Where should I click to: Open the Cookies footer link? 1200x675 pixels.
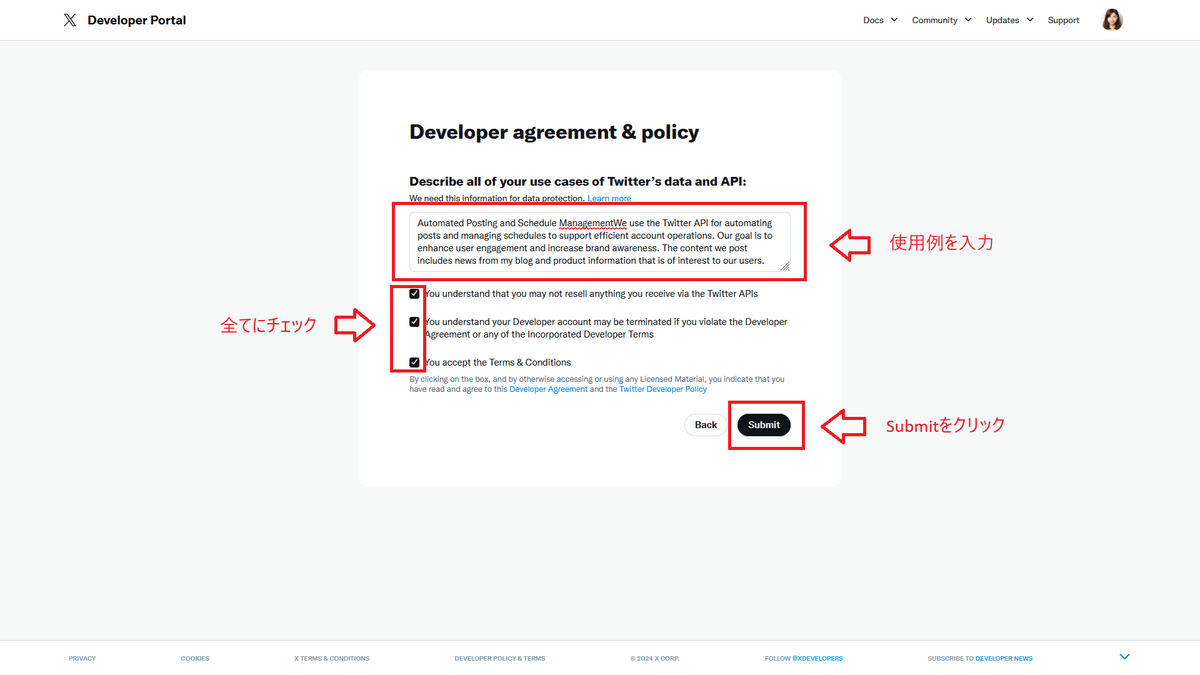195,658
